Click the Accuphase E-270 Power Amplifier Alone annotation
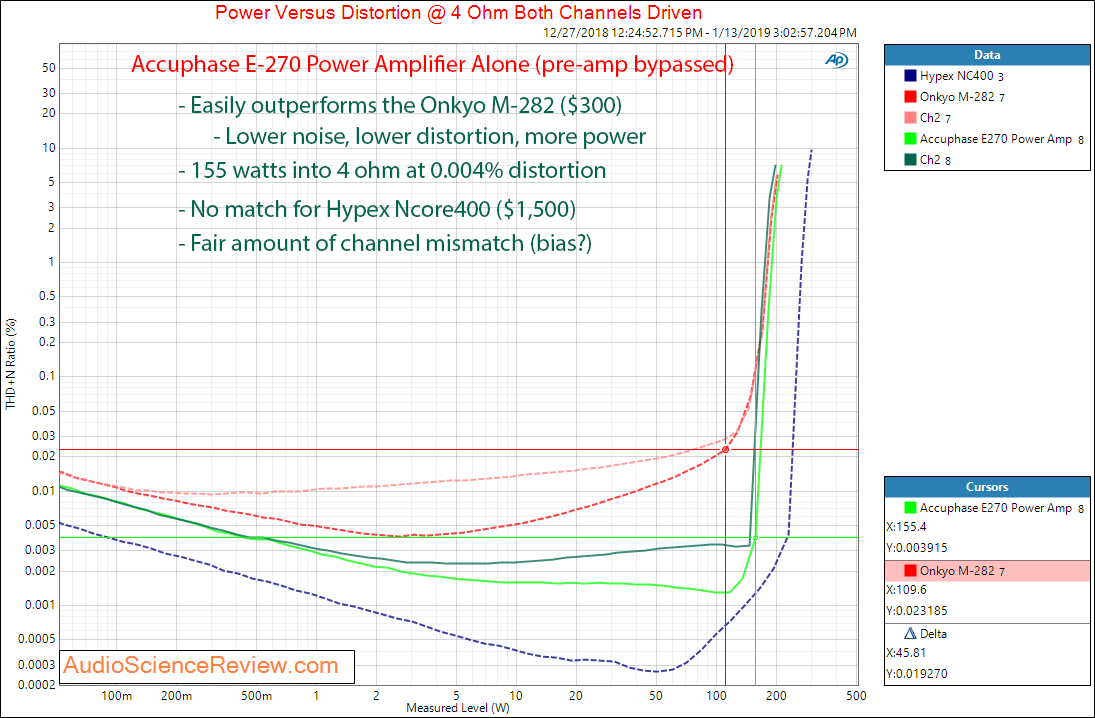Screen dimensions: 1095x718 (432, 64)
